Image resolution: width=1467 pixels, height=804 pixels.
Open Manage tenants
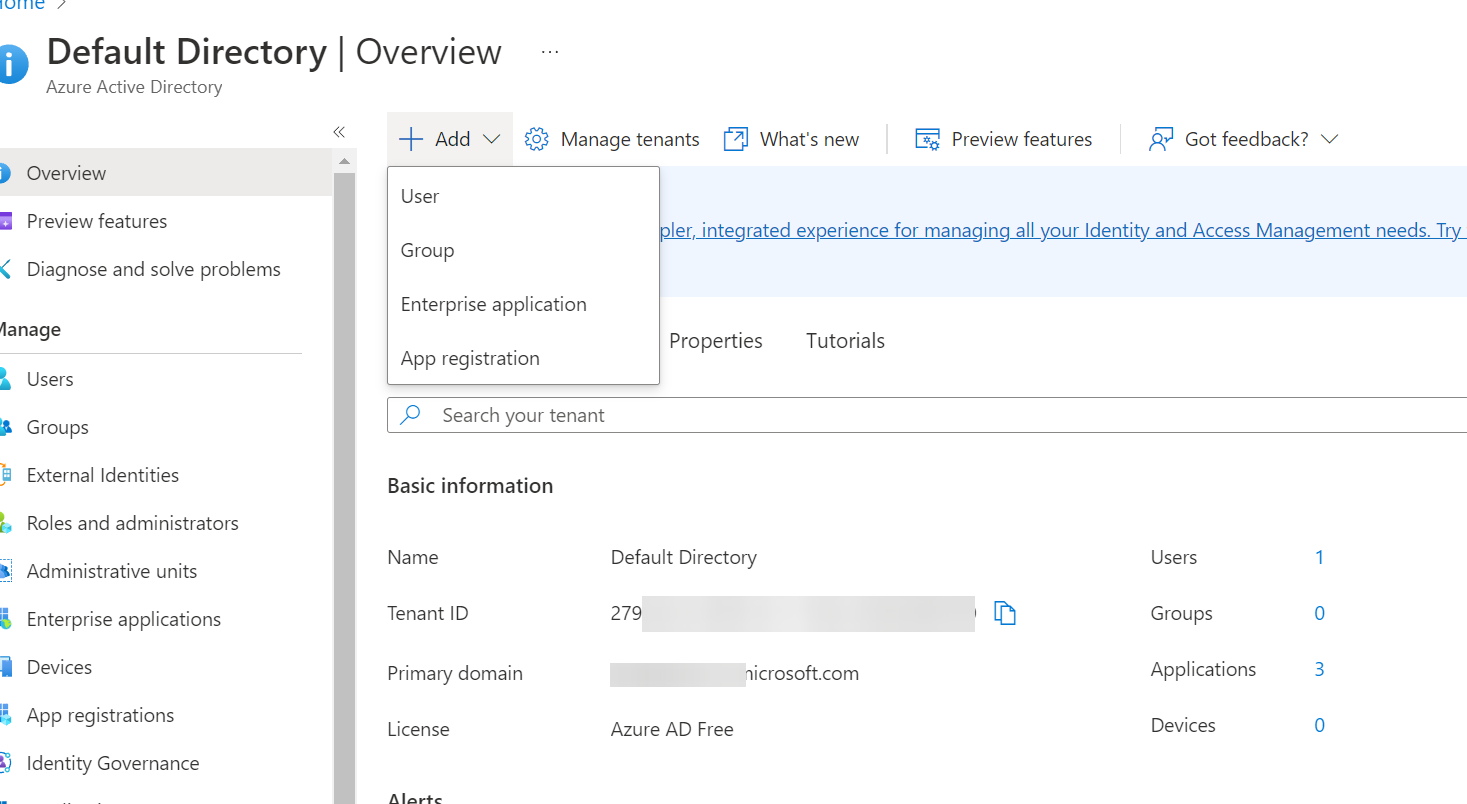point(612,139)
